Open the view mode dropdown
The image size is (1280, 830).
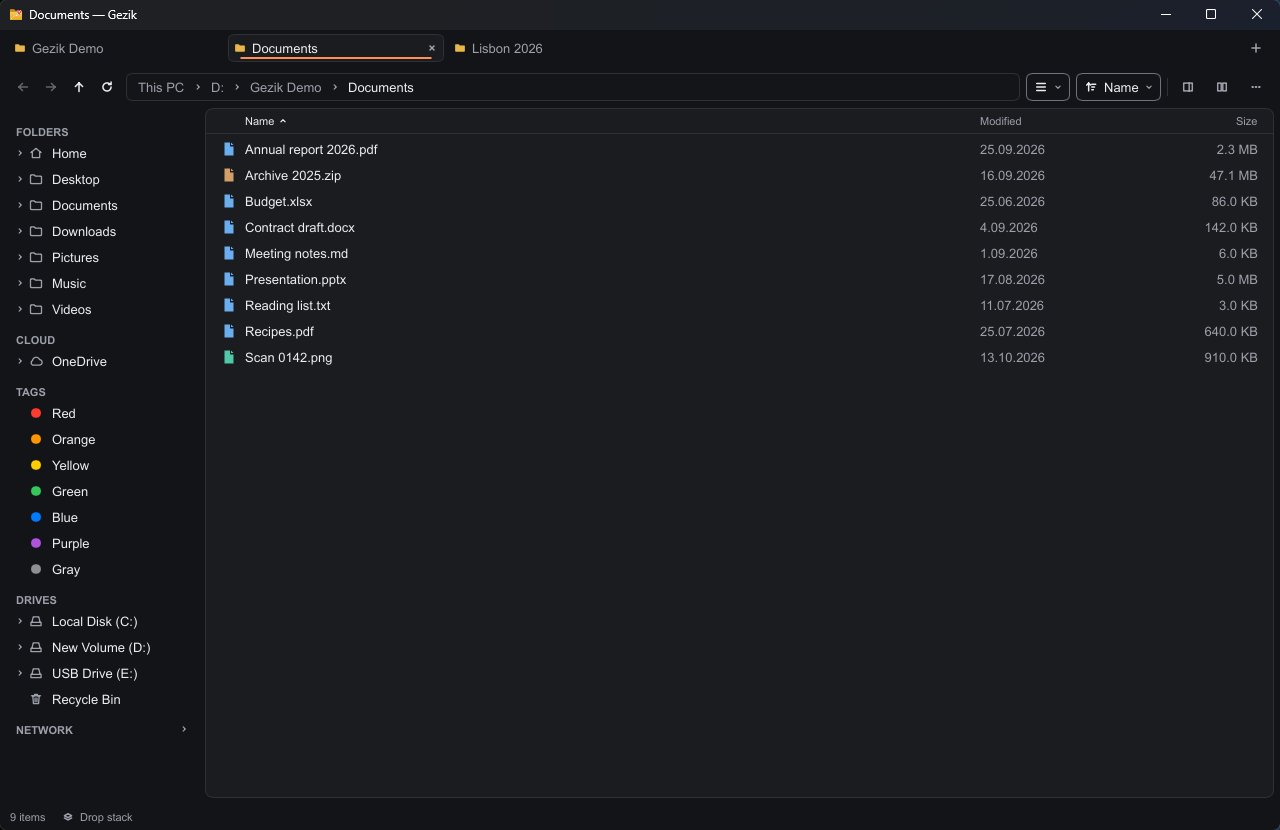coord(1048,87)
